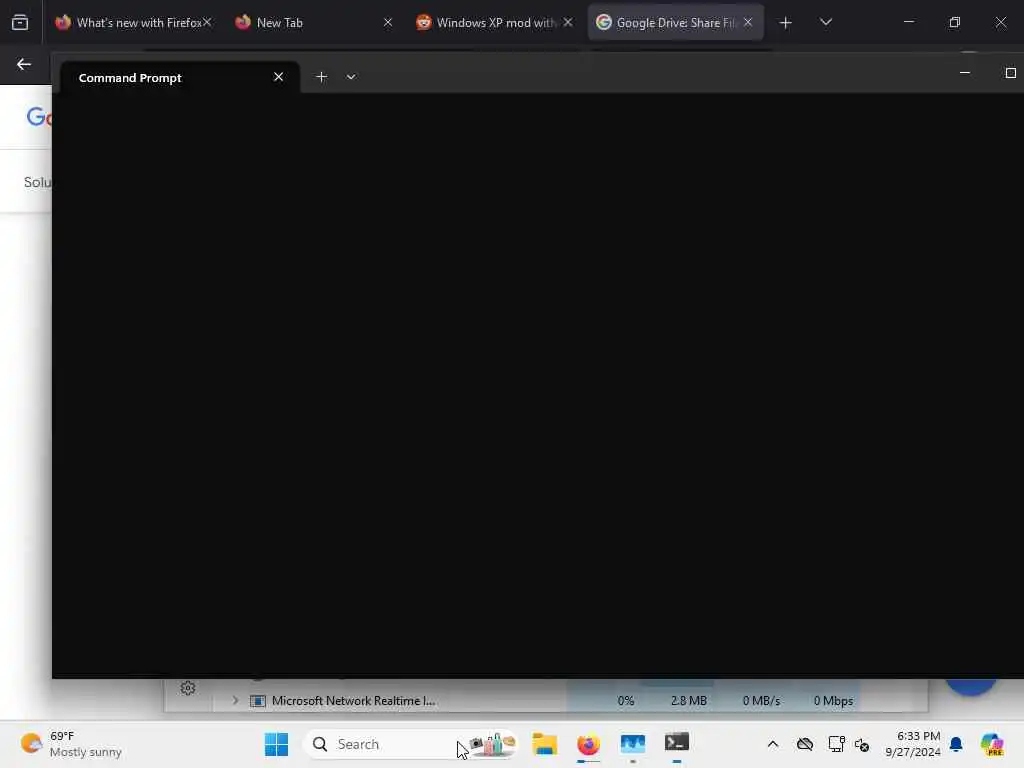The image size is (1024, 768).
Task: Open Task Manager from taskbar
Action: pos(632,744)
